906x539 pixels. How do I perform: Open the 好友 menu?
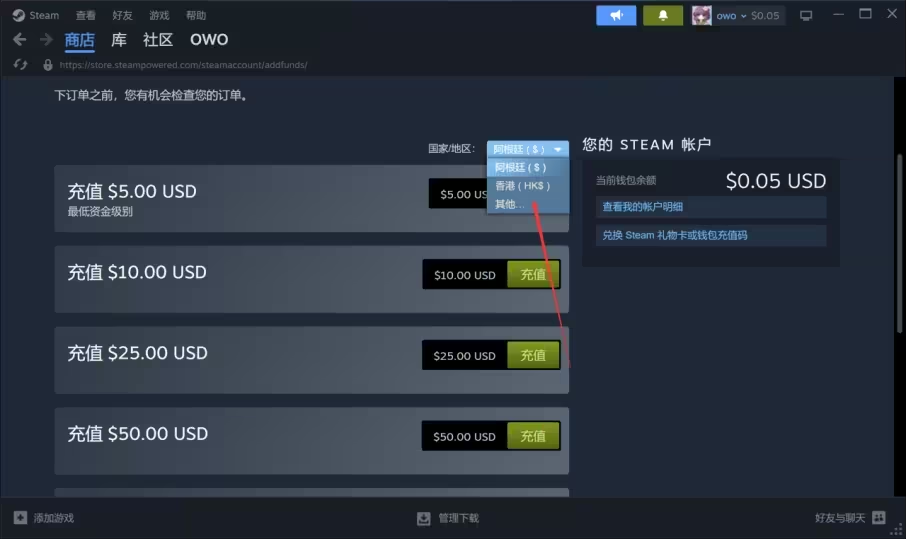122,16
